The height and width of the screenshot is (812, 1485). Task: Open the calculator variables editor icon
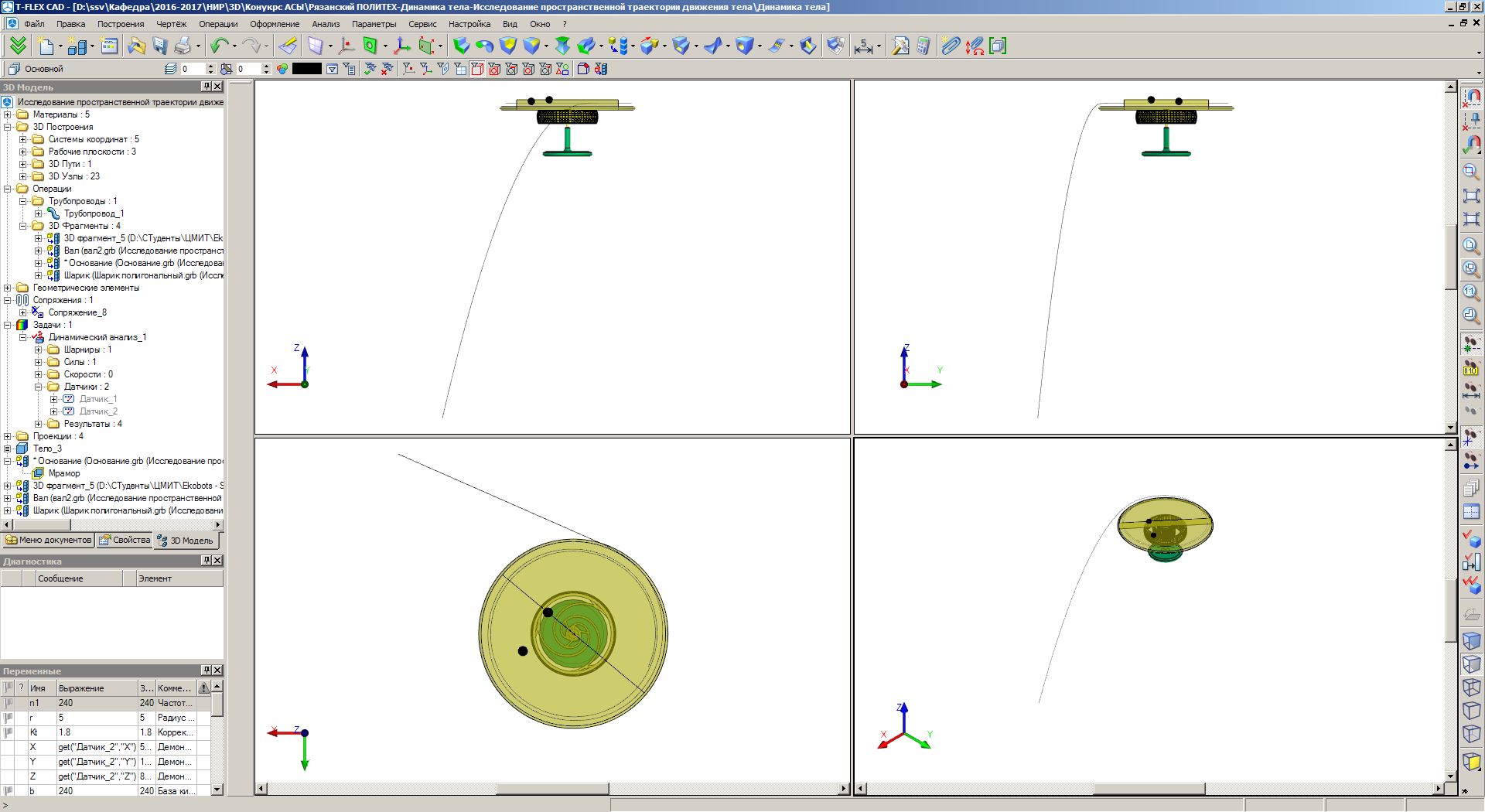[x=923, y=46]
